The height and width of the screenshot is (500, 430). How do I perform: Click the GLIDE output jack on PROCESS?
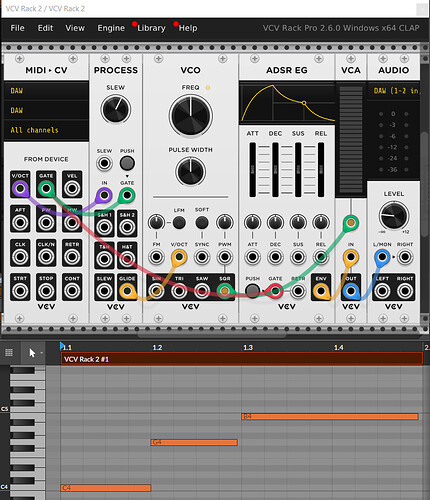(x=127, y=291)
